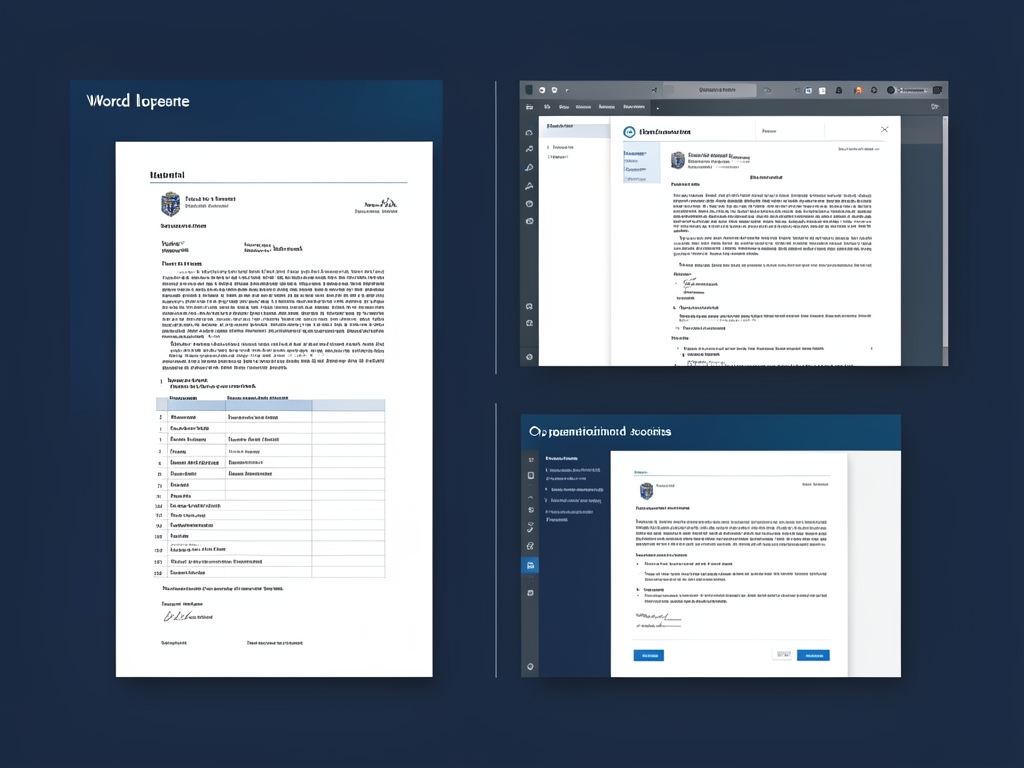Click the icon at the far right of the top-right window's menu row
Viewport: 1024px width, 768px height.
point(935,106)
